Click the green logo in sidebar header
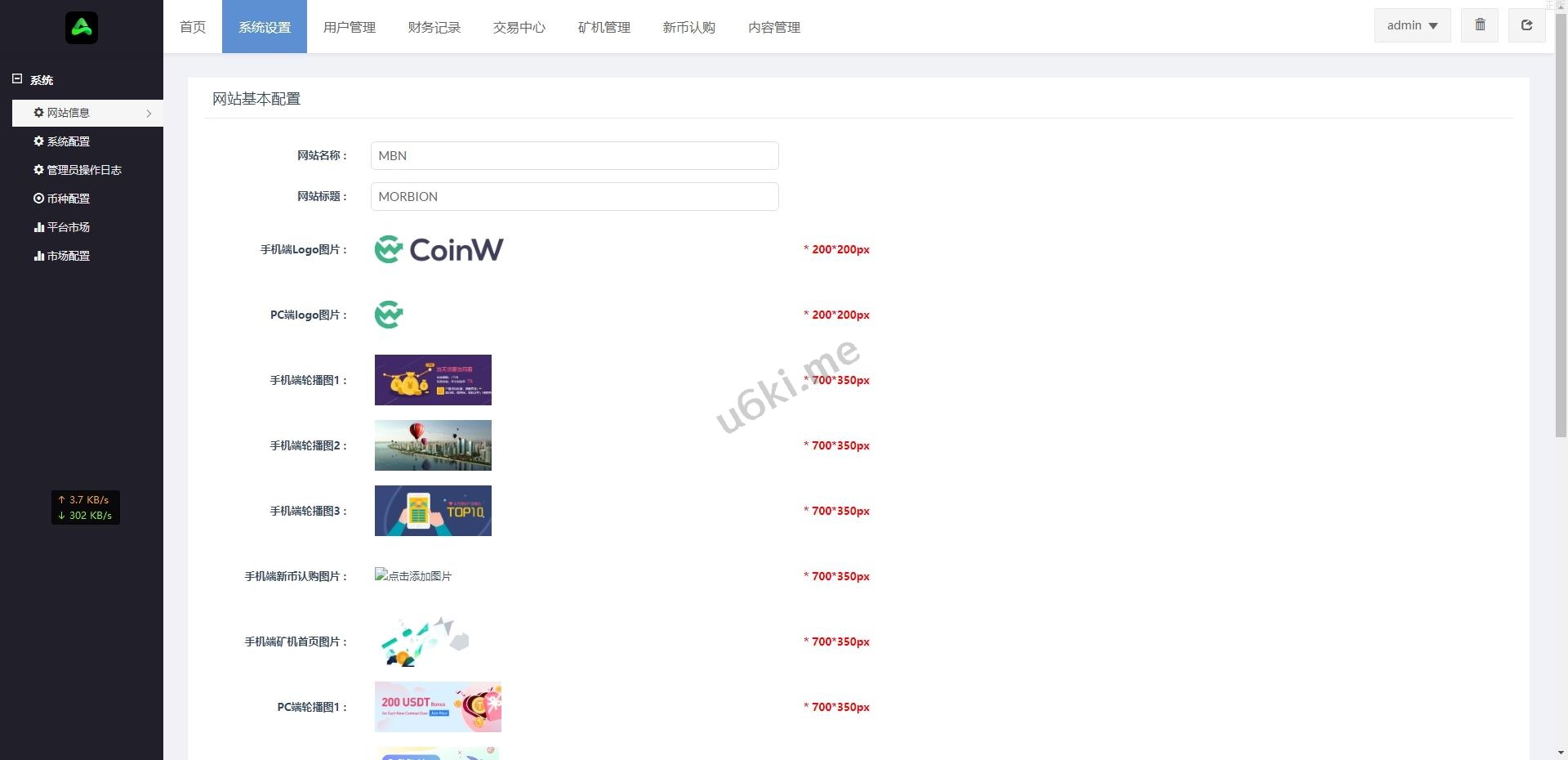Screen dimensions: 1568x760 point(82,28)
